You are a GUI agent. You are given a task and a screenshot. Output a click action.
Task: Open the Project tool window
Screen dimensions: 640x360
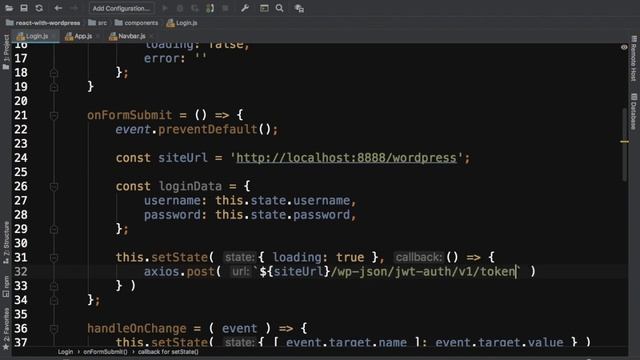point(6,52)
